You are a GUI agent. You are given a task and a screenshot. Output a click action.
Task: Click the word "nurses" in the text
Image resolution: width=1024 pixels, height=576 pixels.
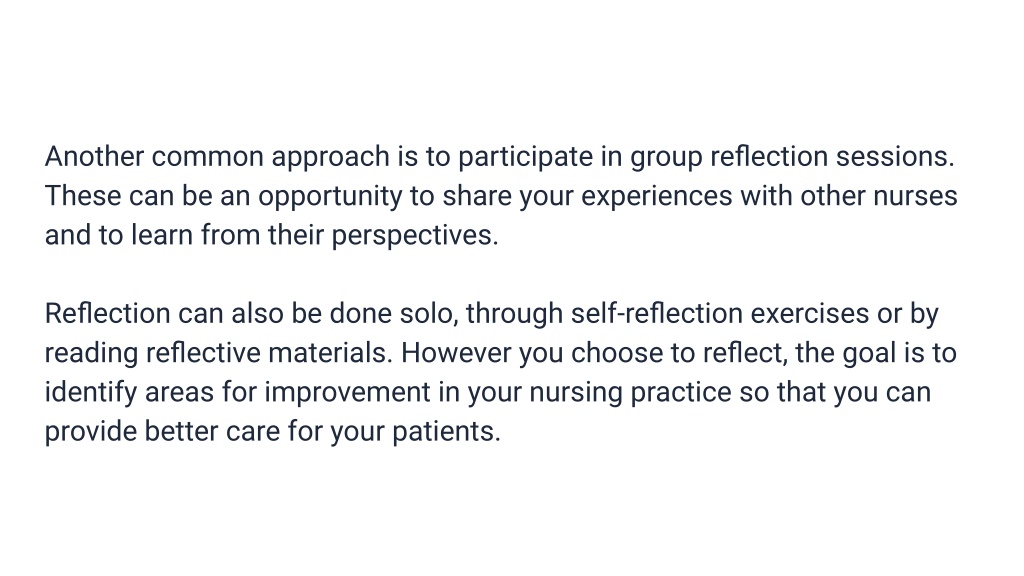tap(915, 196)
